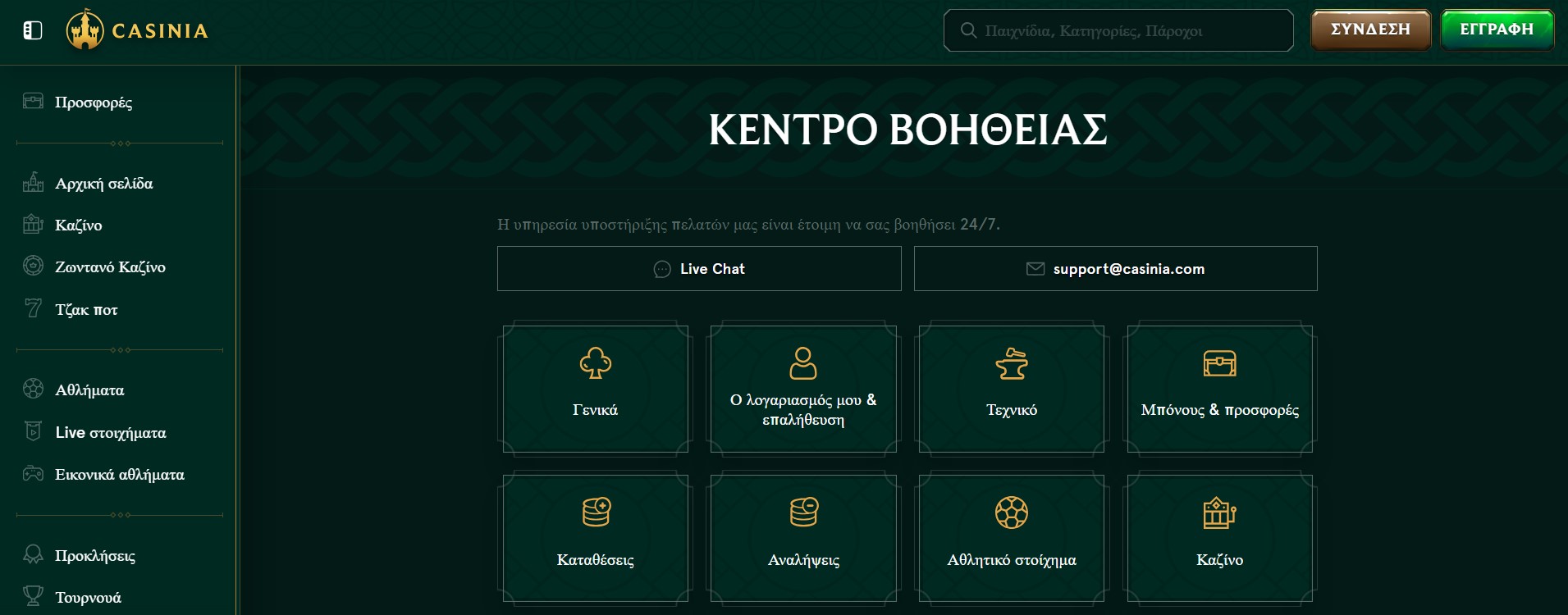Screen dimensions: 1568x615
Task: Go to Αρχική σελίδα
Action: [x=103, y=184]
